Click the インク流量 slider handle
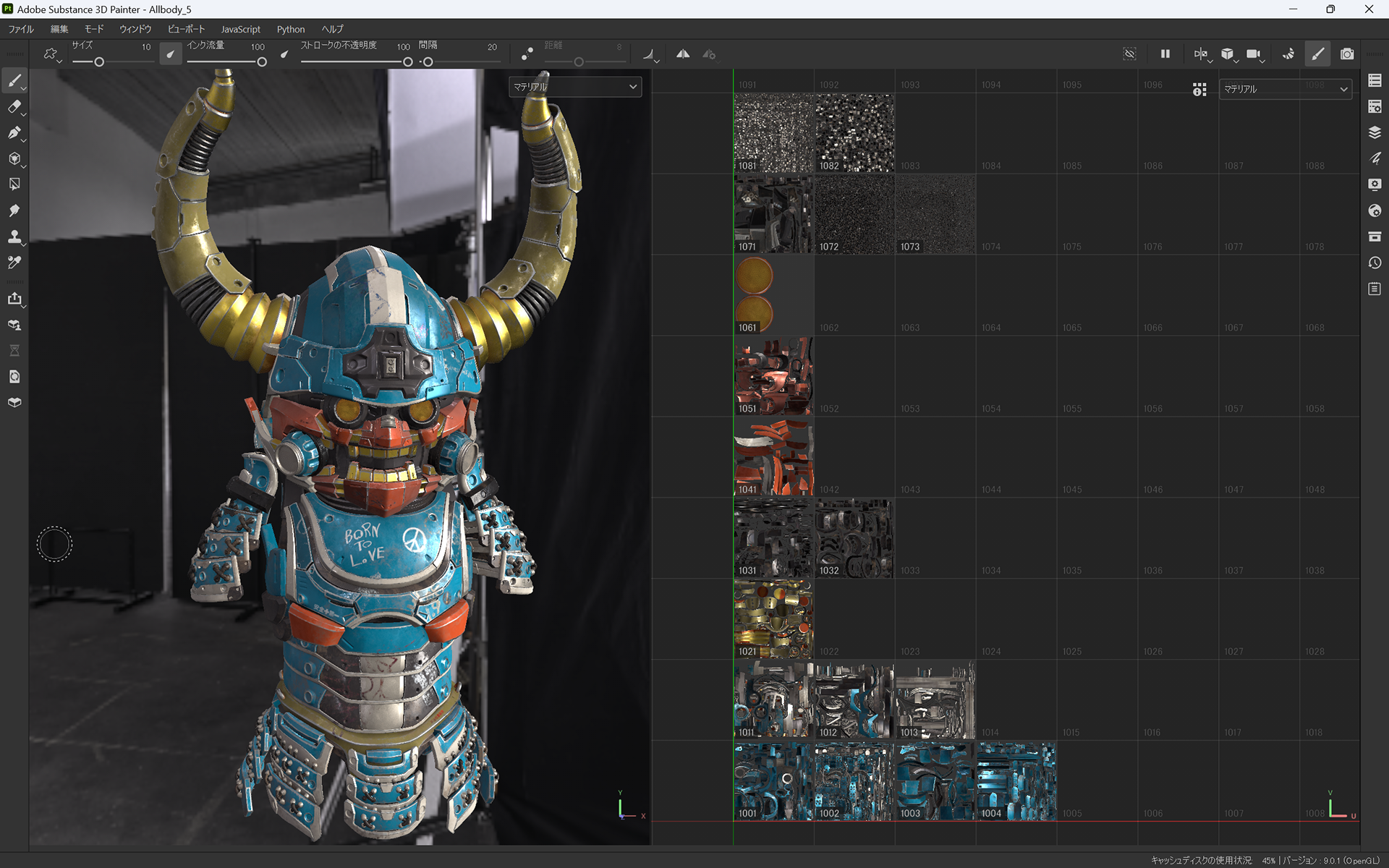This screenshot has width=1389, height=868. point(262,62)
